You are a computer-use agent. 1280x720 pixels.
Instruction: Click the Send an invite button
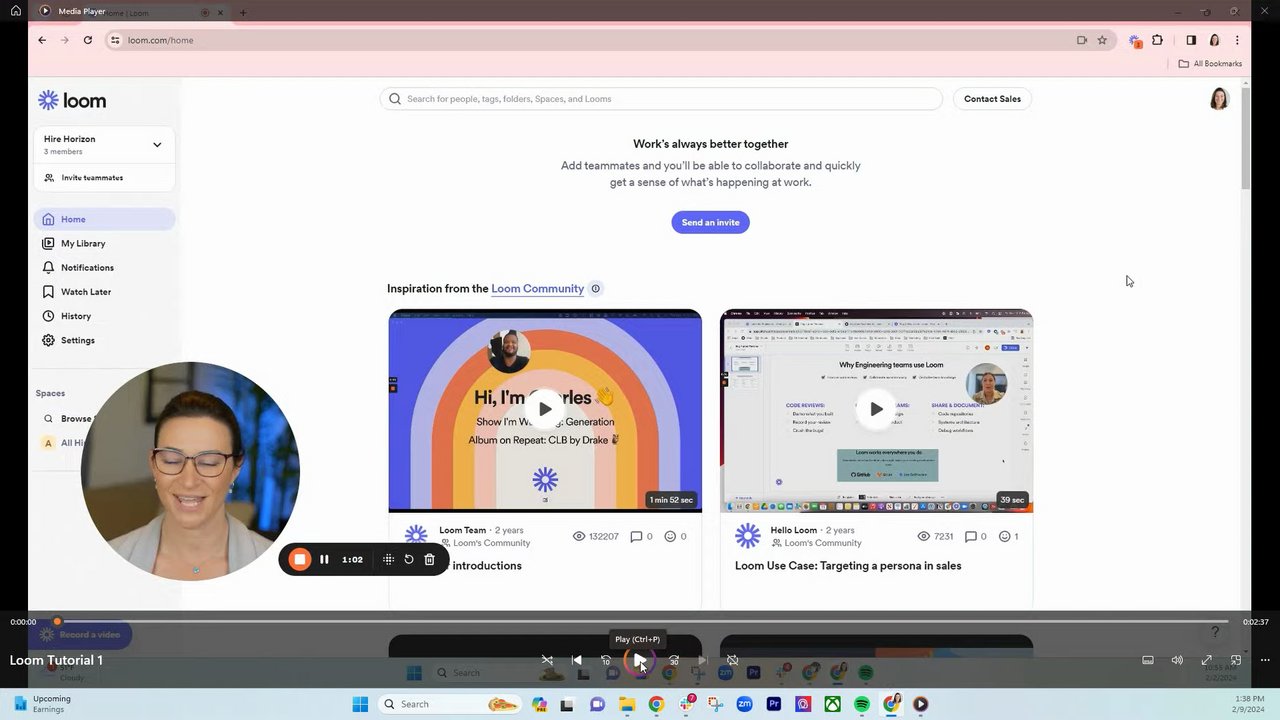(x=710, y=222)
